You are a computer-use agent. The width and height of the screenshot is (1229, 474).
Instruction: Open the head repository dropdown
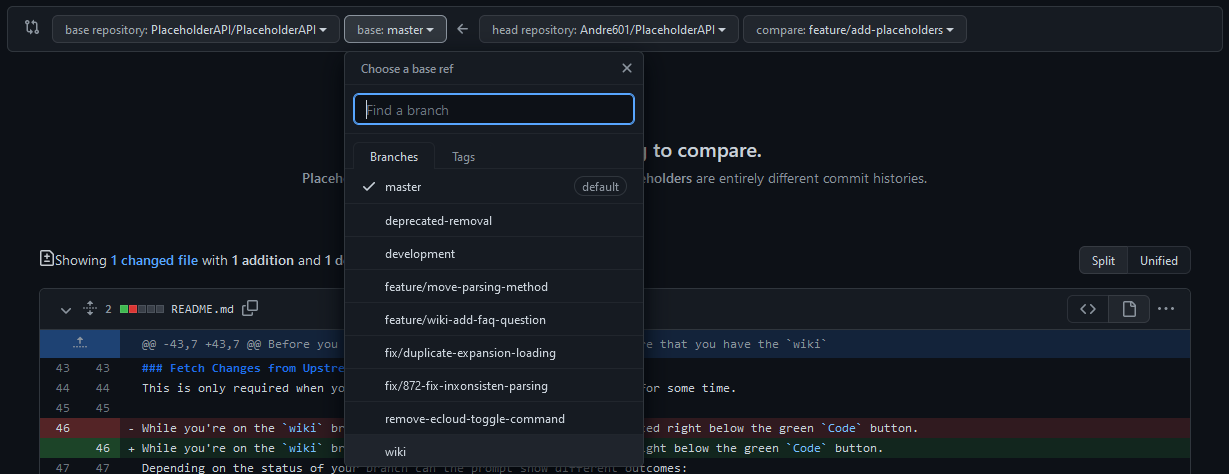pyautogui.click(x=608, y=30)
